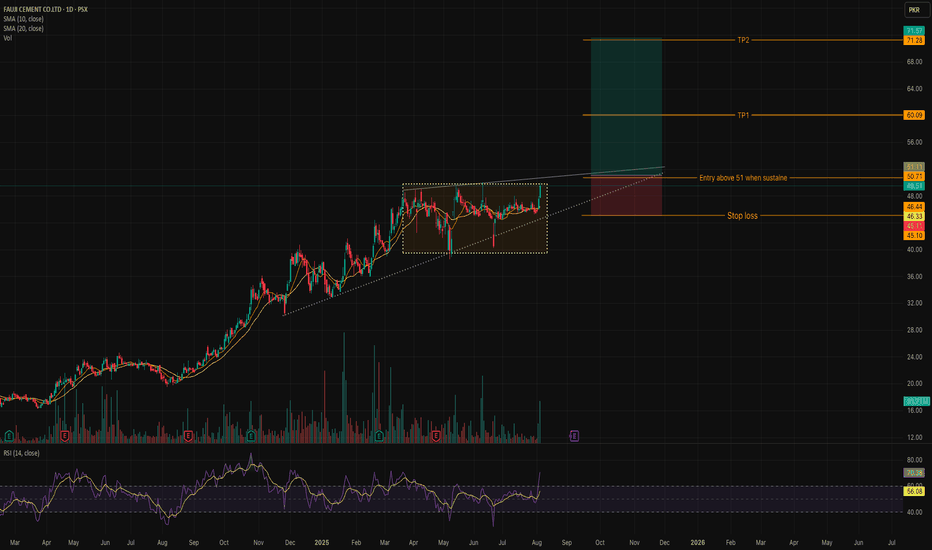Click the 49.51 current price label
This screenshot has height=550, width=932.
[x=914, y=186]
